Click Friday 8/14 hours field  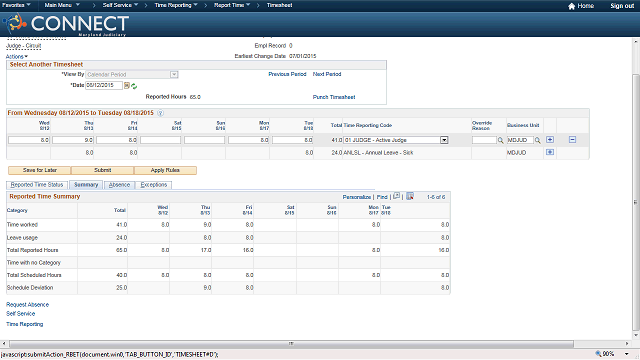[x=116, y=140]
